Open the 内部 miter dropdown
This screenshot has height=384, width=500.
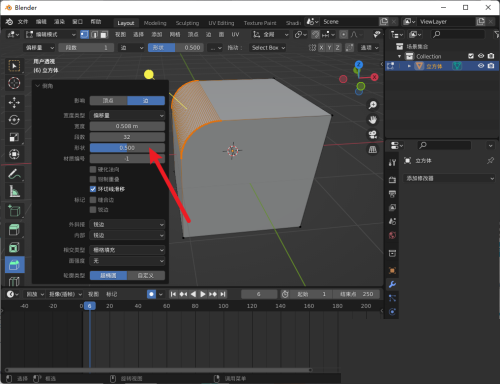coord(127,235)
